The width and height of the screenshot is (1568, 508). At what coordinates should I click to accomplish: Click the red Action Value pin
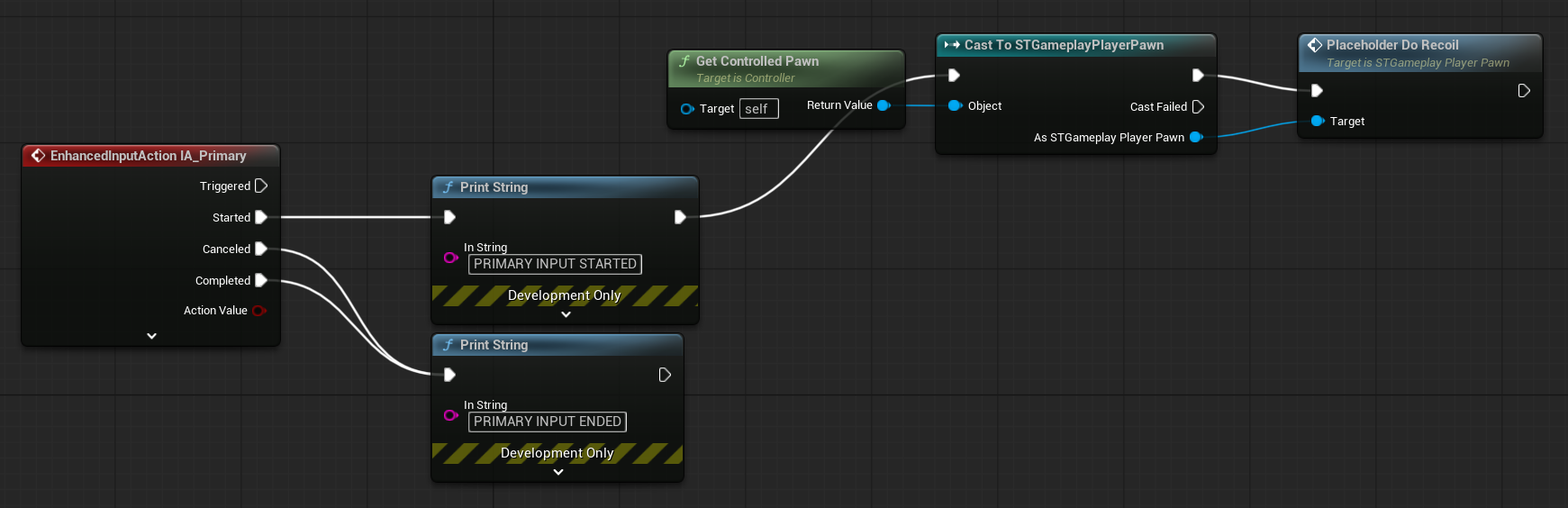point(258,311)
